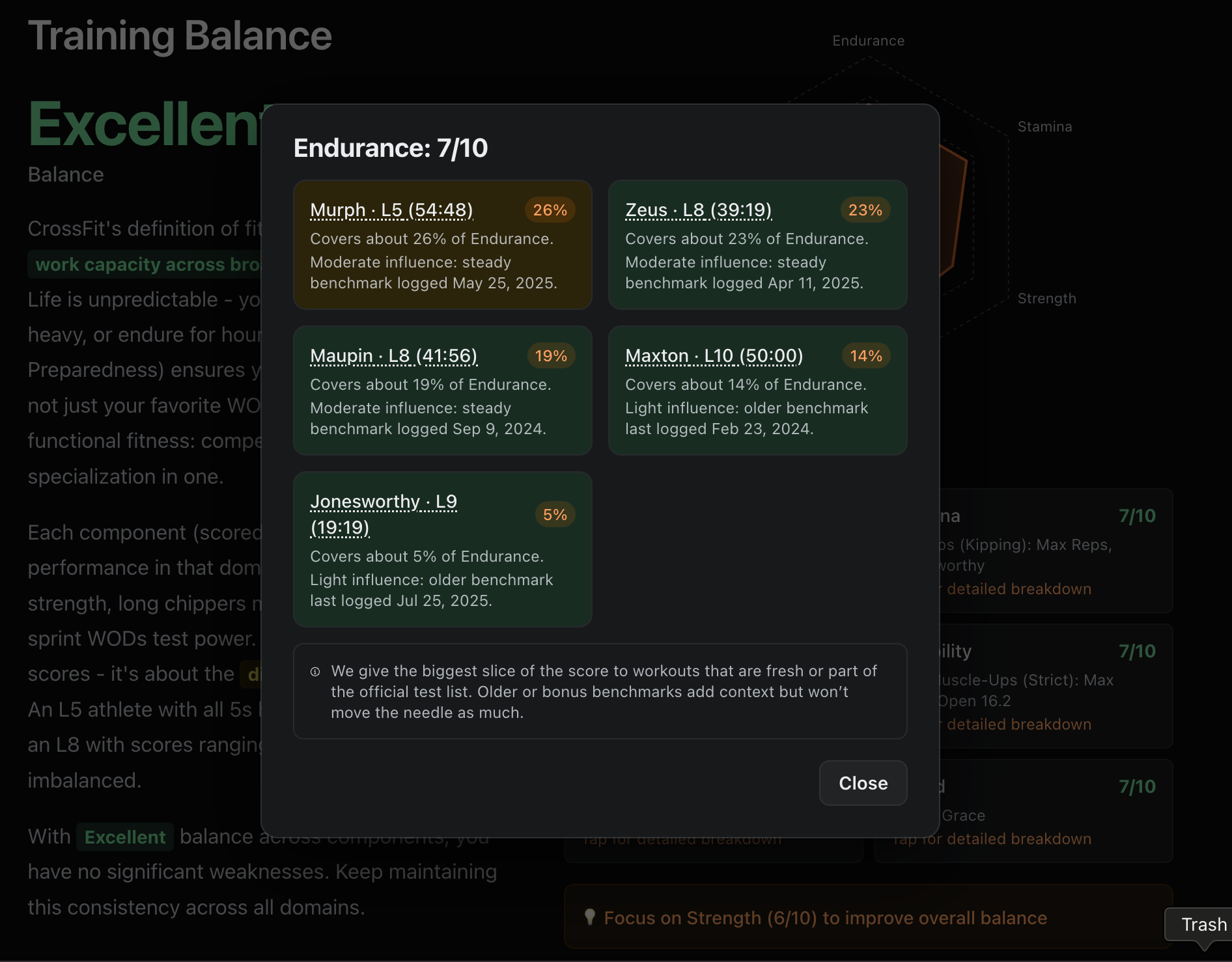Screen dimensions: 1232x962
Task: Open the Zeus L8 benchmark link
Action: pos(698,210)
